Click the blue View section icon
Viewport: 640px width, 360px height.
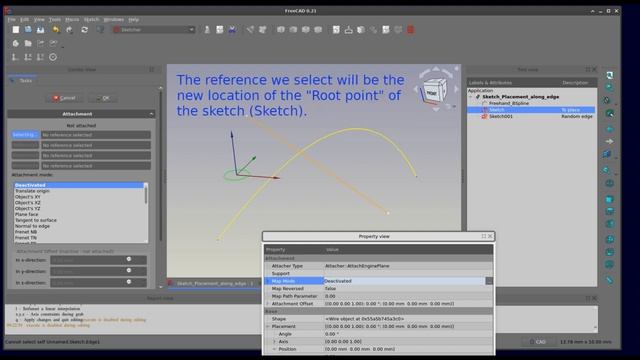(x=232, y=29)
